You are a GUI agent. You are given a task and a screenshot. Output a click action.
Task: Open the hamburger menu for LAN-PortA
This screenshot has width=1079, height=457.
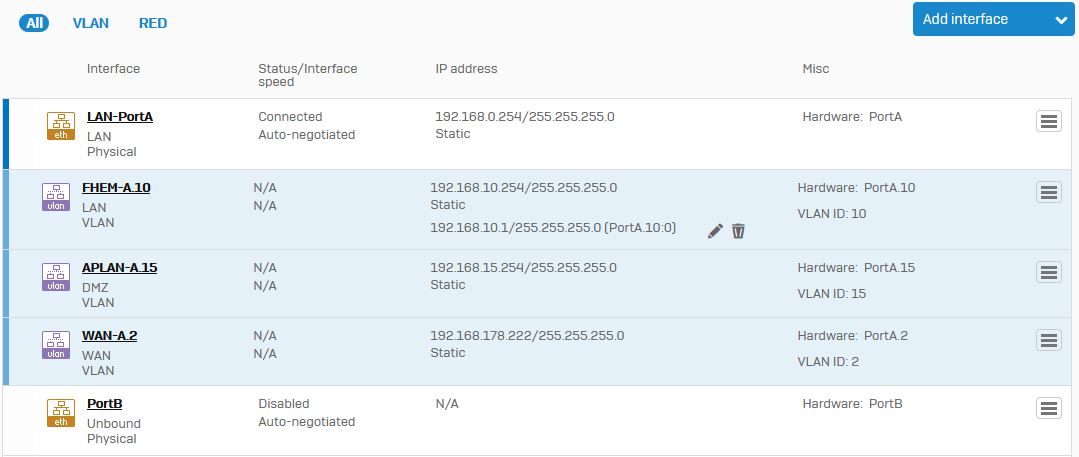(1049, 121)
